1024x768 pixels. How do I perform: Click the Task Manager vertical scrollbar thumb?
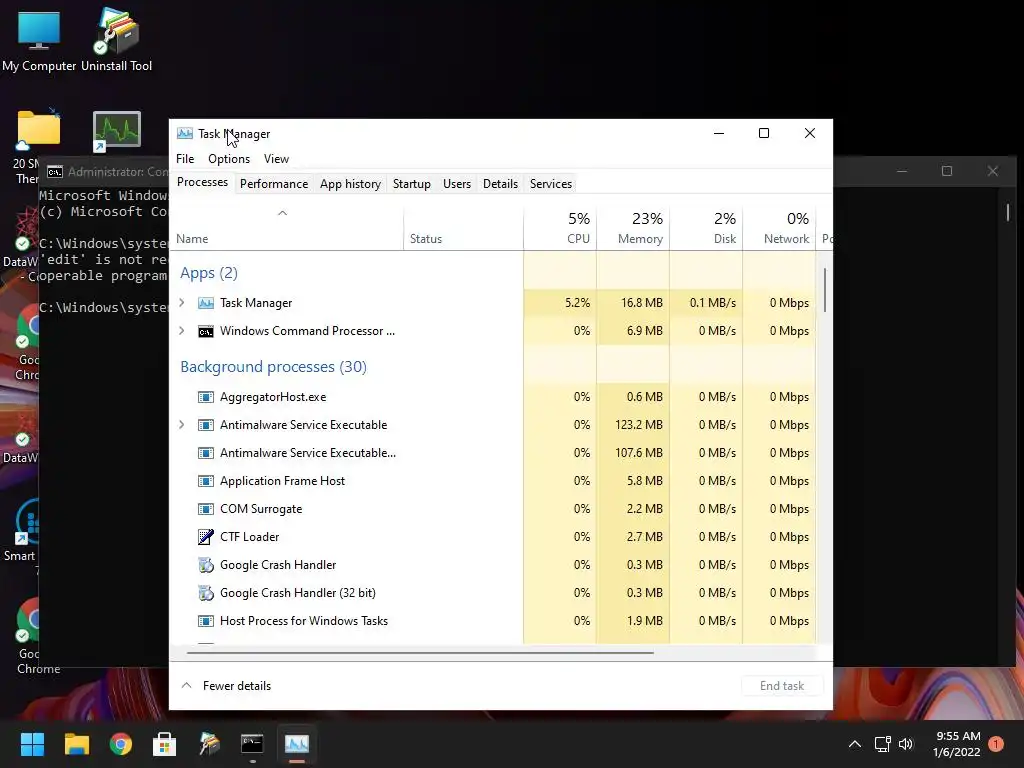[825, 290]
